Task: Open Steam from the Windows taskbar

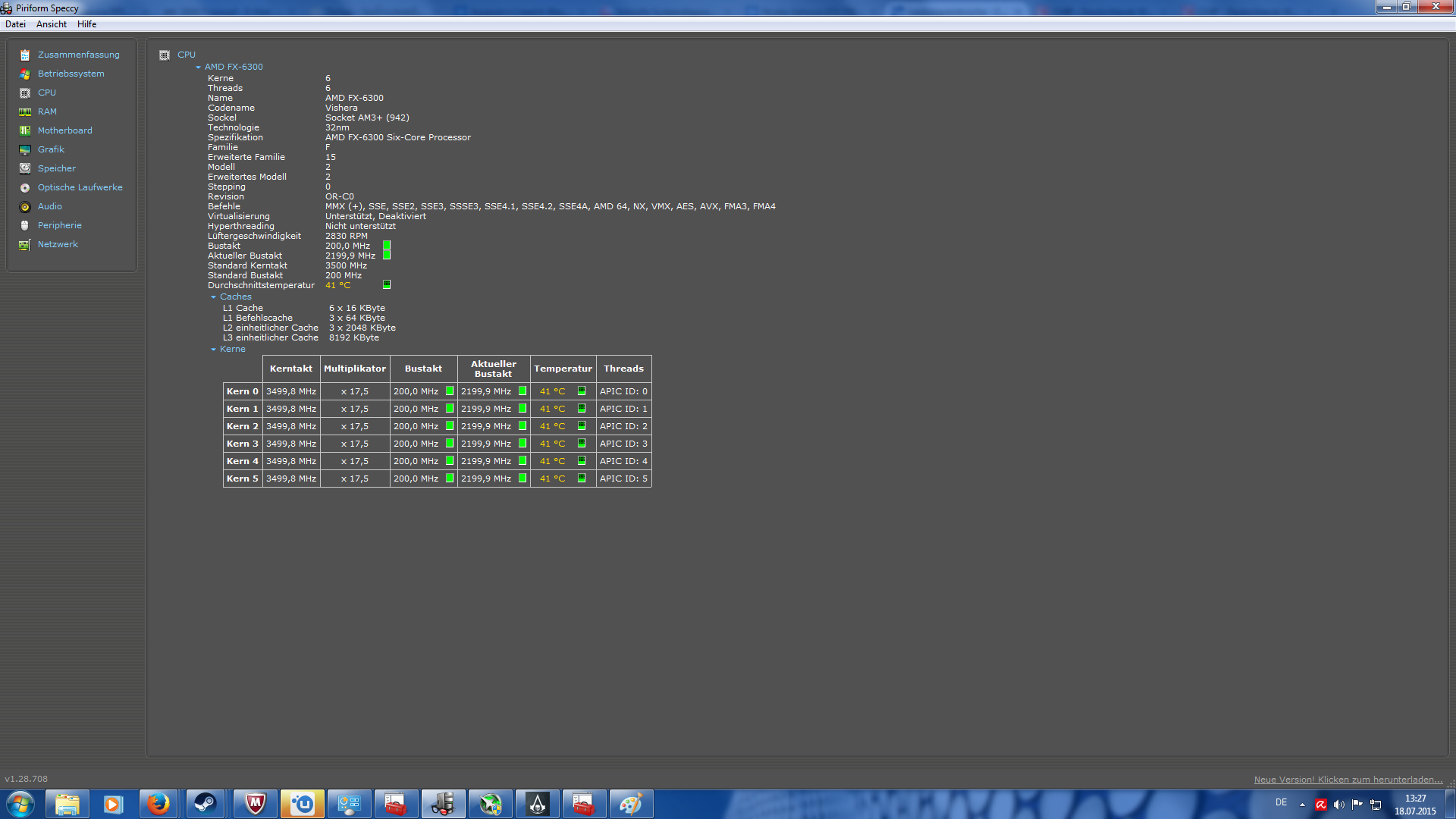Action: coord(205,804)
